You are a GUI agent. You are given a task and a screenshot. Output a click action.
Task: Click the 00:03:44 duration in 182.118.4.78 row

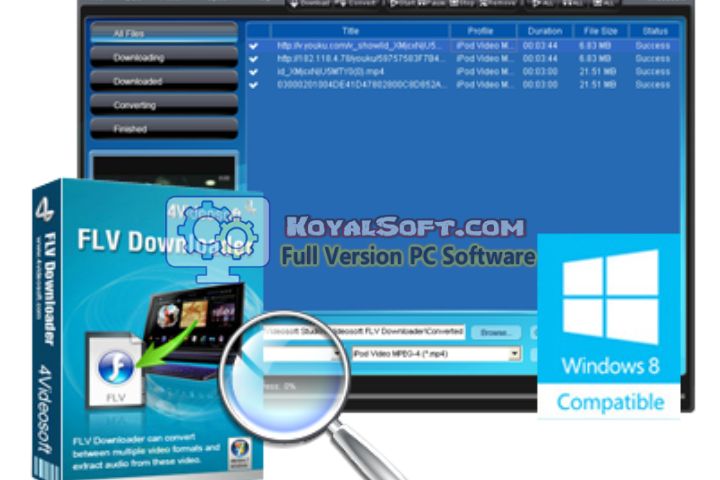(x=540, y=59)
